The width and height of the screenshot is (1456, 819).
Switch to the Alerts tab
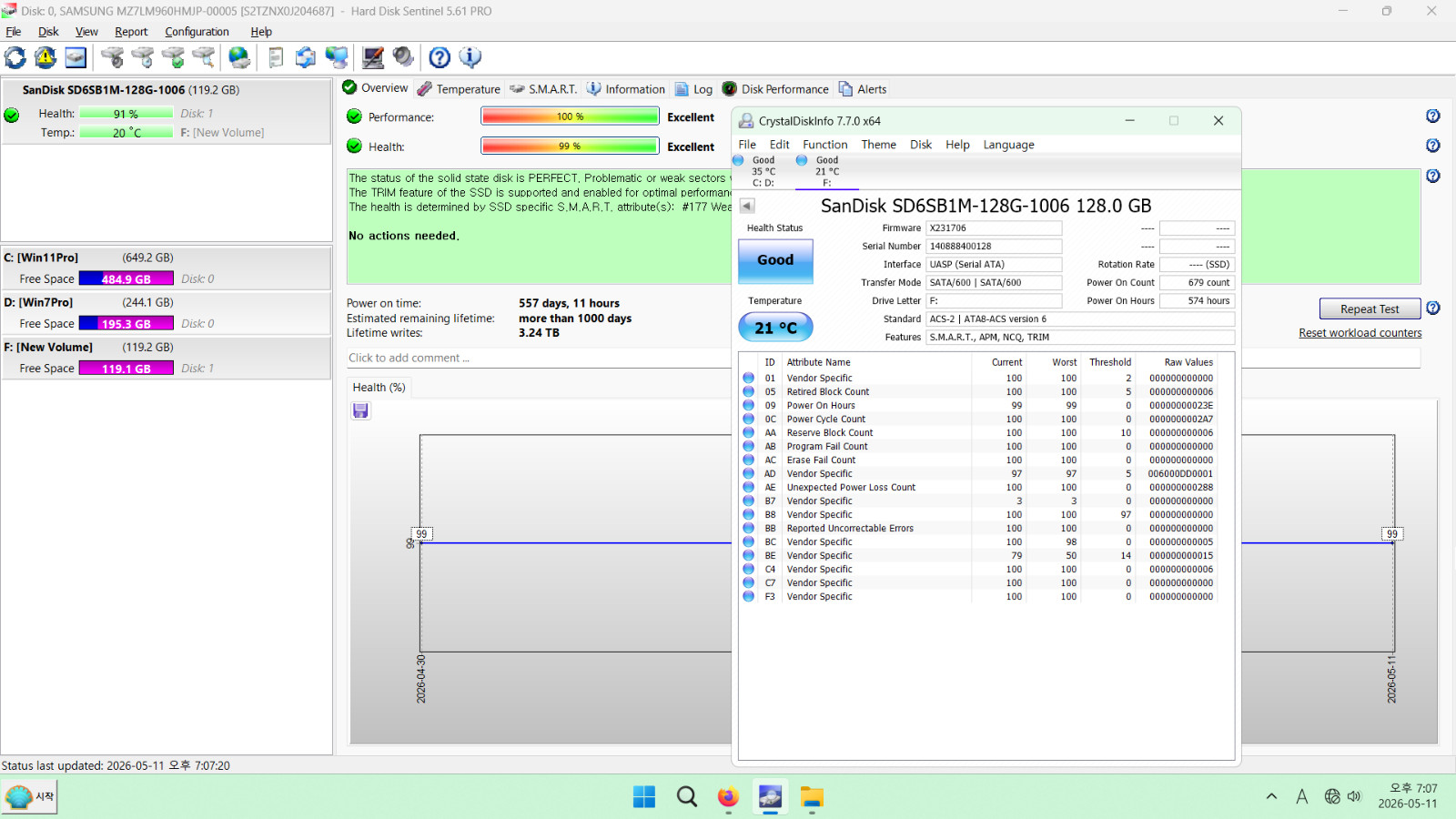[863, 89]
